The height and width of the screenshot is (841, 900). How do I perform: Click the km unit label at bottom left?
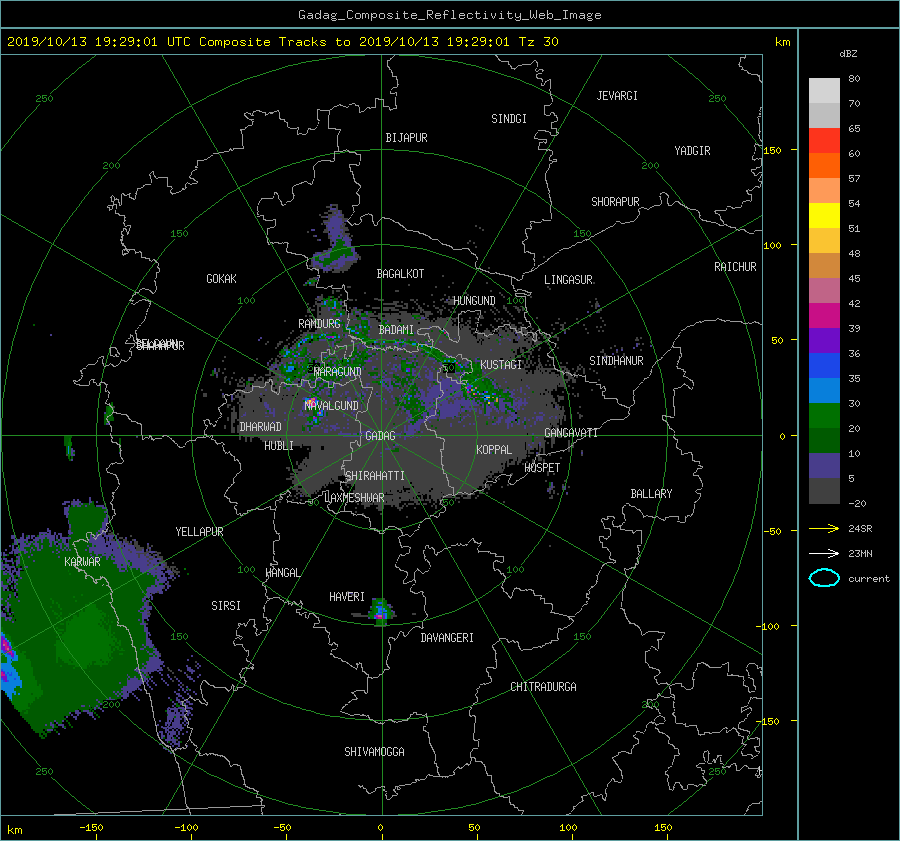pyautogui.click(x=14, y=830)
